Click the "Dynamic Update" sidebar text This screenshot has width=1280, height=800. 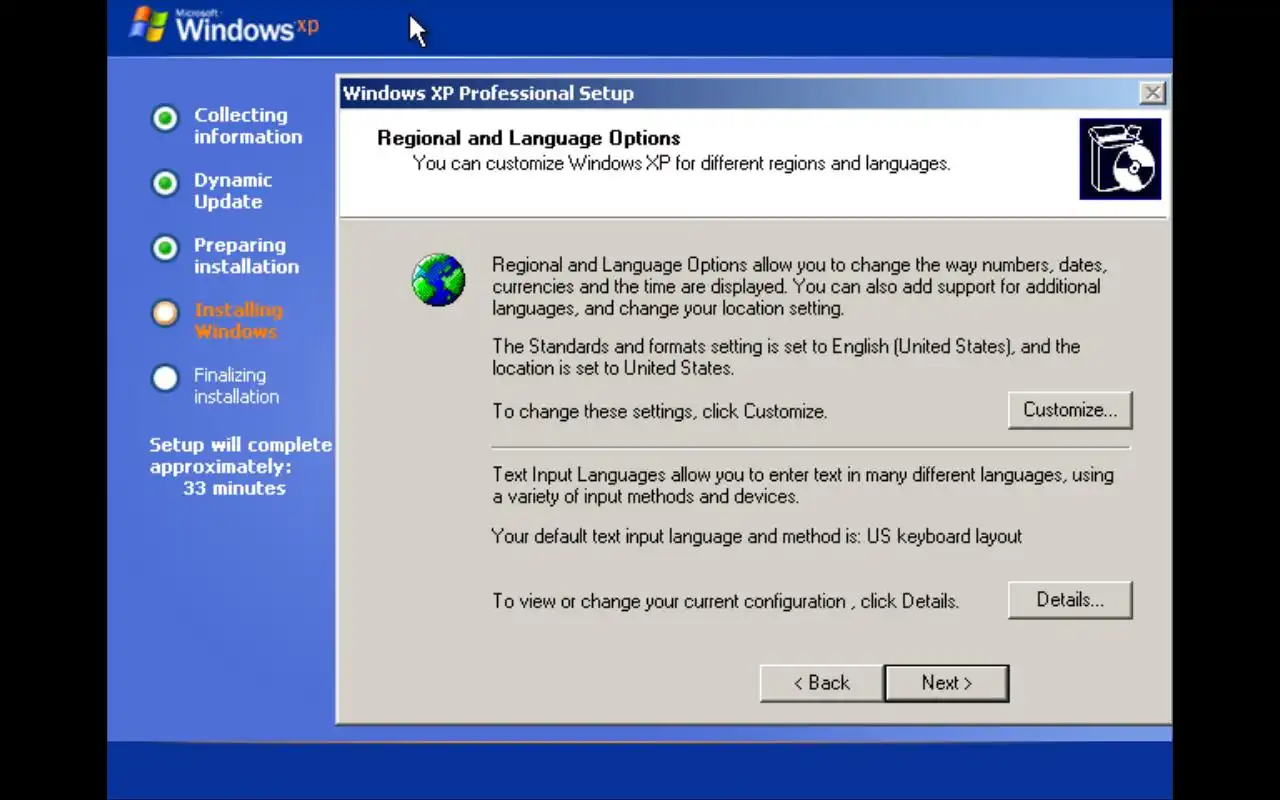[232, 191]
